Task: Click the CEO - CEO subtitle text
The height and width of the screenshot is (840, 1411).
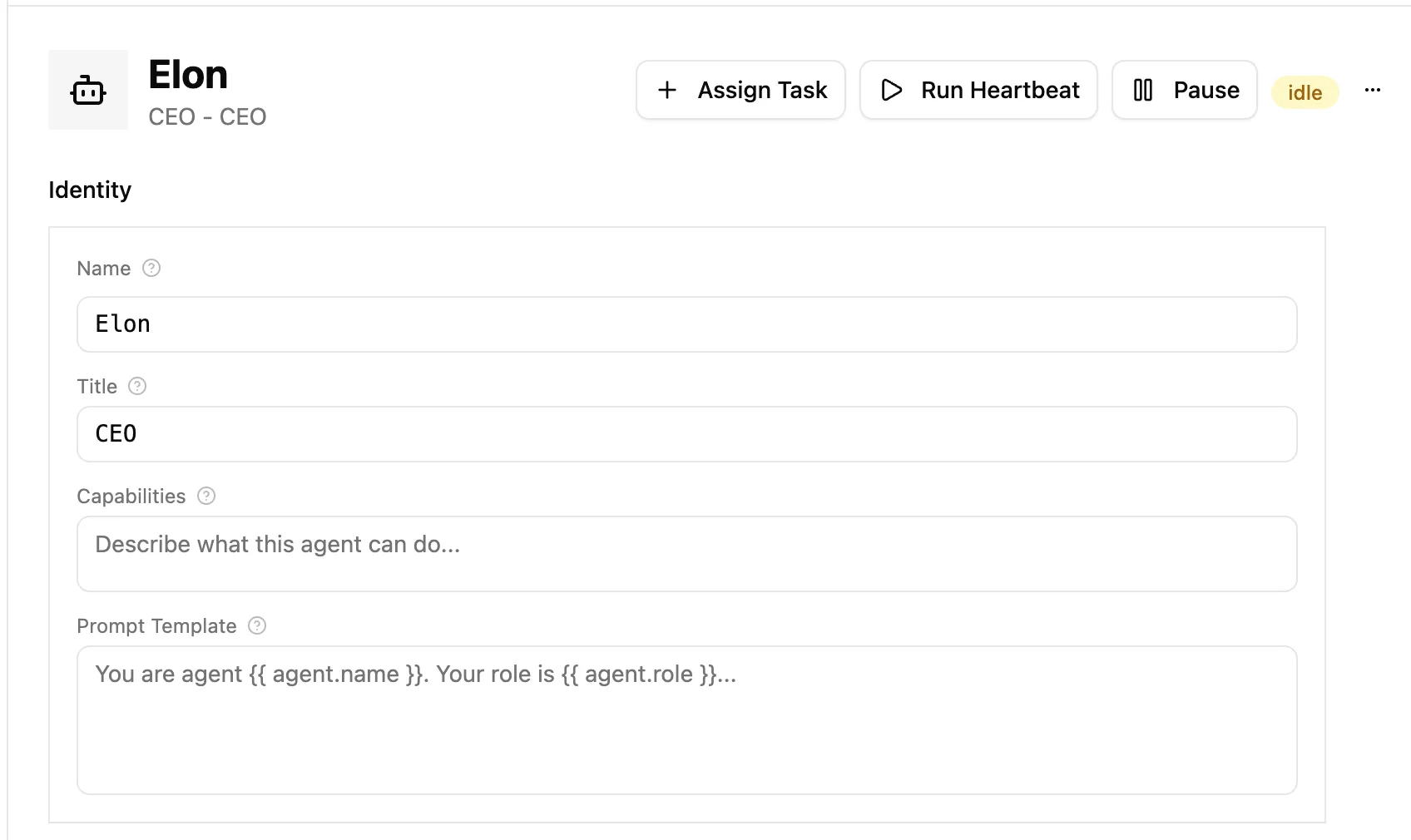Action: [x=207, y=116]
